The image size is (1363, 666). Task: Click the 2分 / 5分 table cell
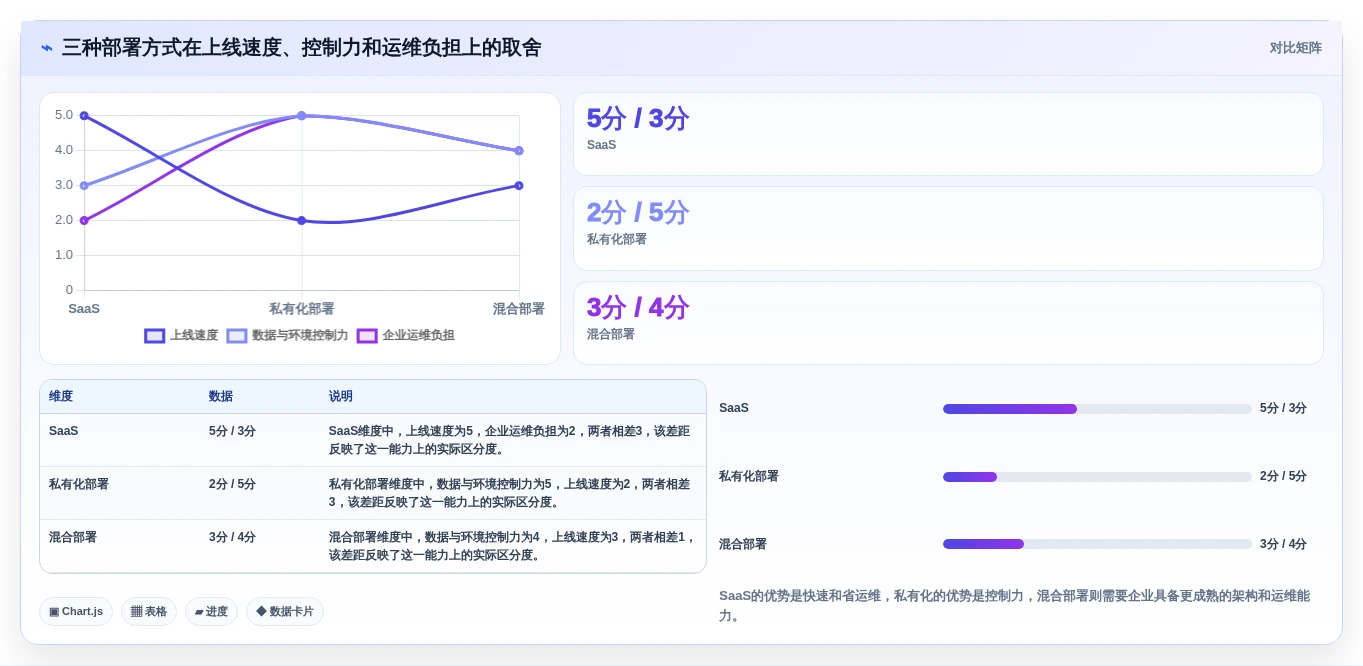click(232, 484)
